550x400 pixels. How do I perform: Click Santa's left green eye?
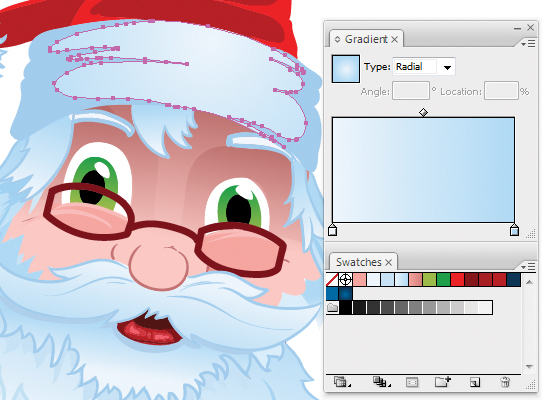click(95, 182)
